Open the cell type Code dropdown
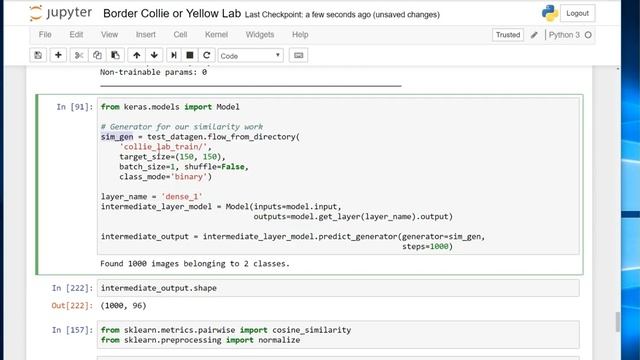This screenshot has width=640, height=360. click(251, 56)
